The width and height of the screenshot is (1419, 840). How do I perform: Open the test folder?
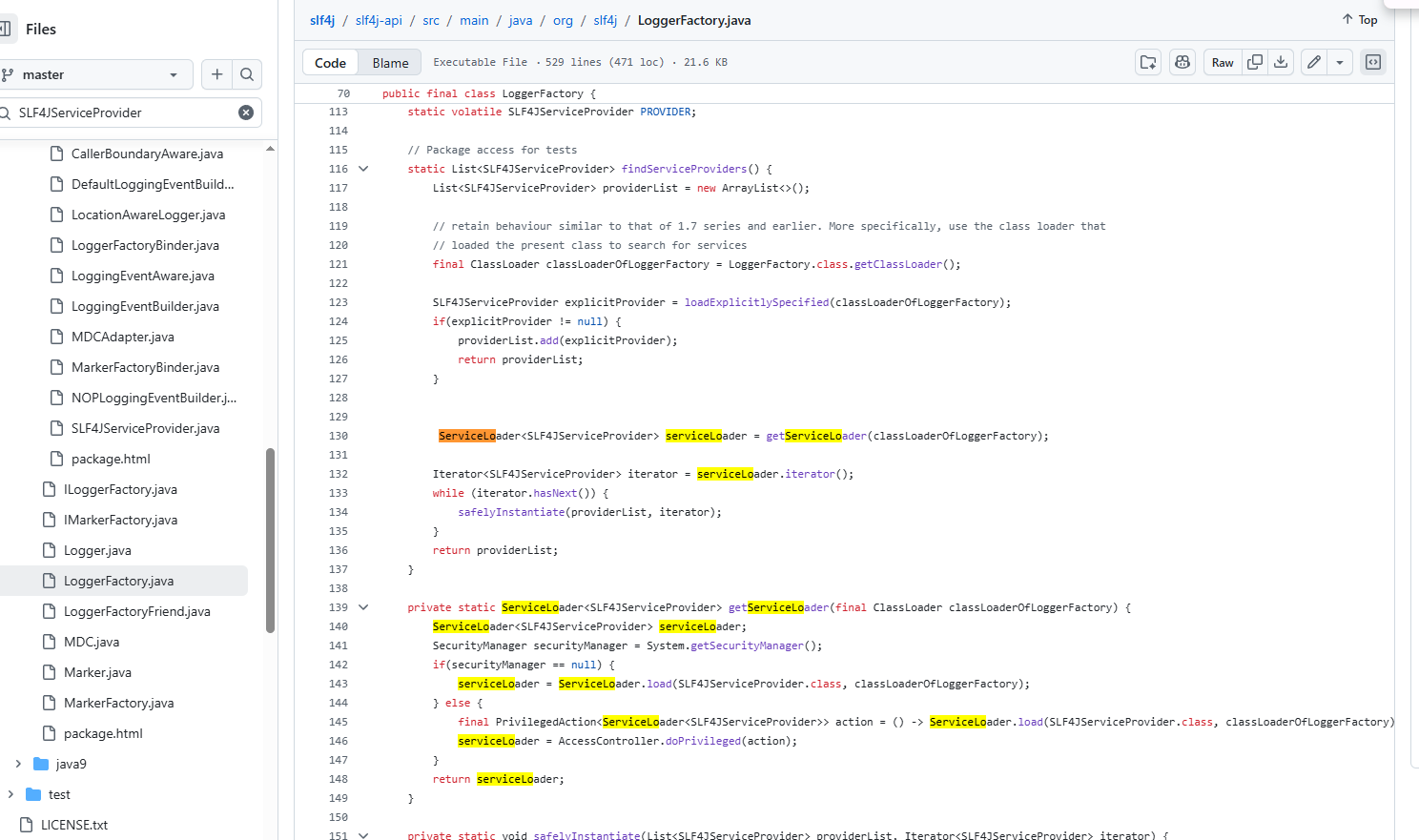(59, 794)
